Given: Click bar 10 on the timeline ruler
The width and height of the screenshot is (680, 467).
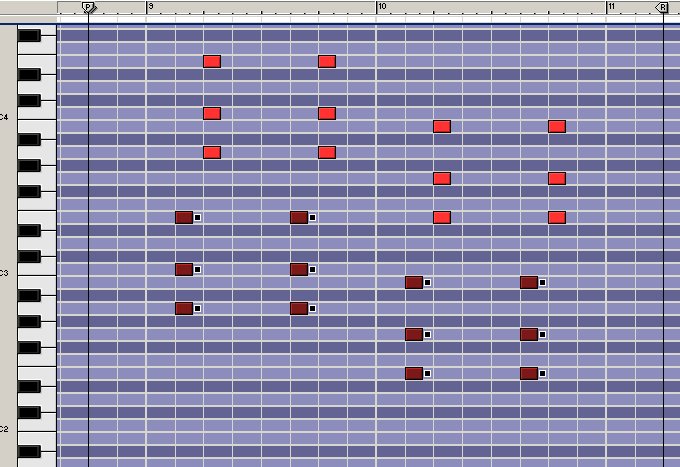Looking at the screenshot, I should 381,7.
